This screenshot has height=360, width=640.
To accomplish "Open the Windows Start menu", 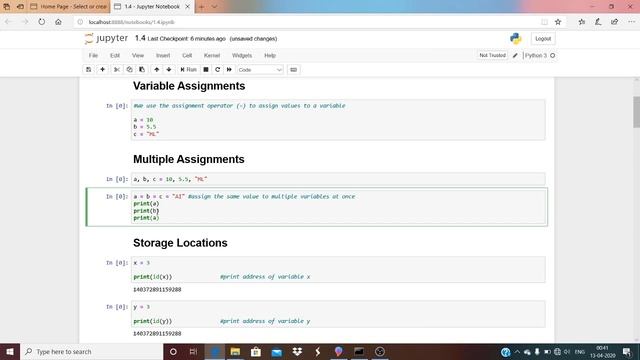I will 10,351.
